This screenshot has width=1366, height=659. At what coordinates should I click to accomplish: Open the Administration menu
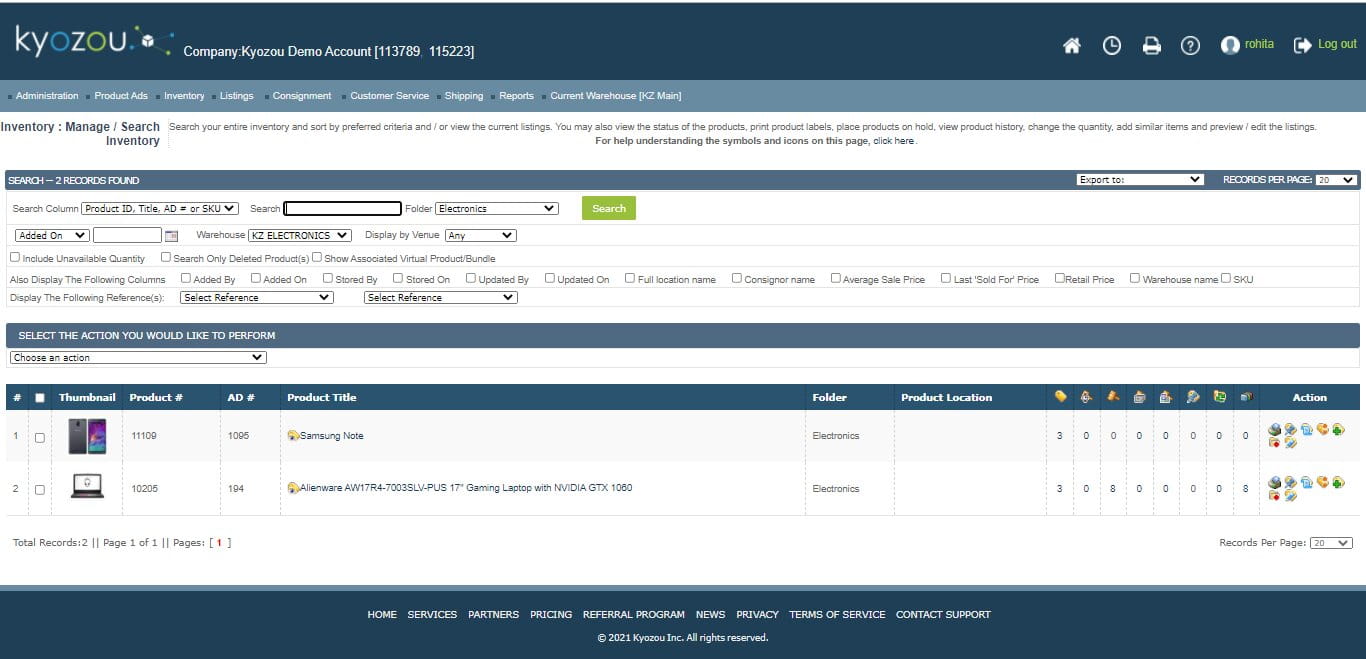pyautogui.click(x=47, y=96)
